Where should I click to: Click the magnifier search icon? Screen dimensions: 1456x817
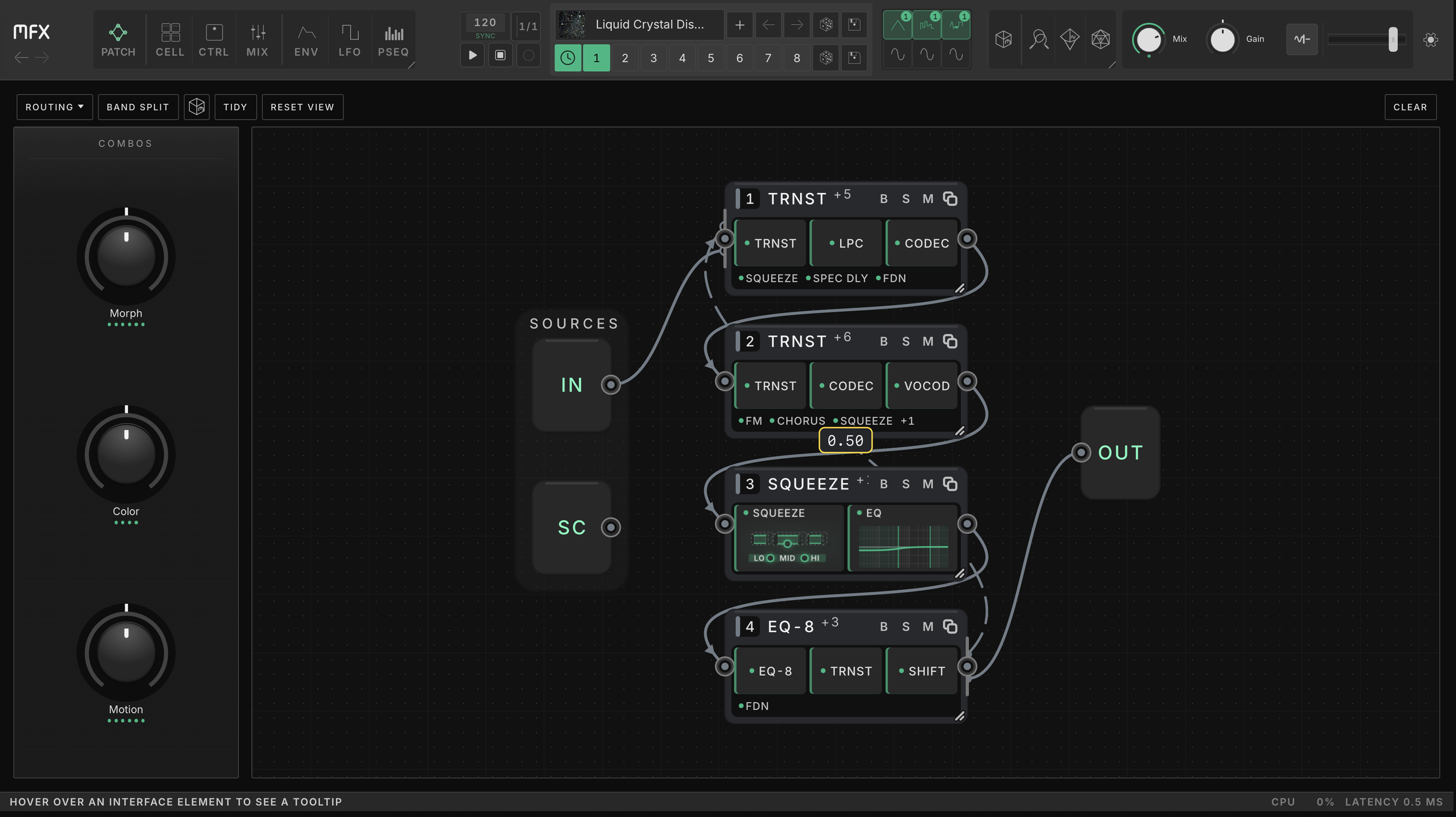pyautogui.click(x=1039, y=40)
